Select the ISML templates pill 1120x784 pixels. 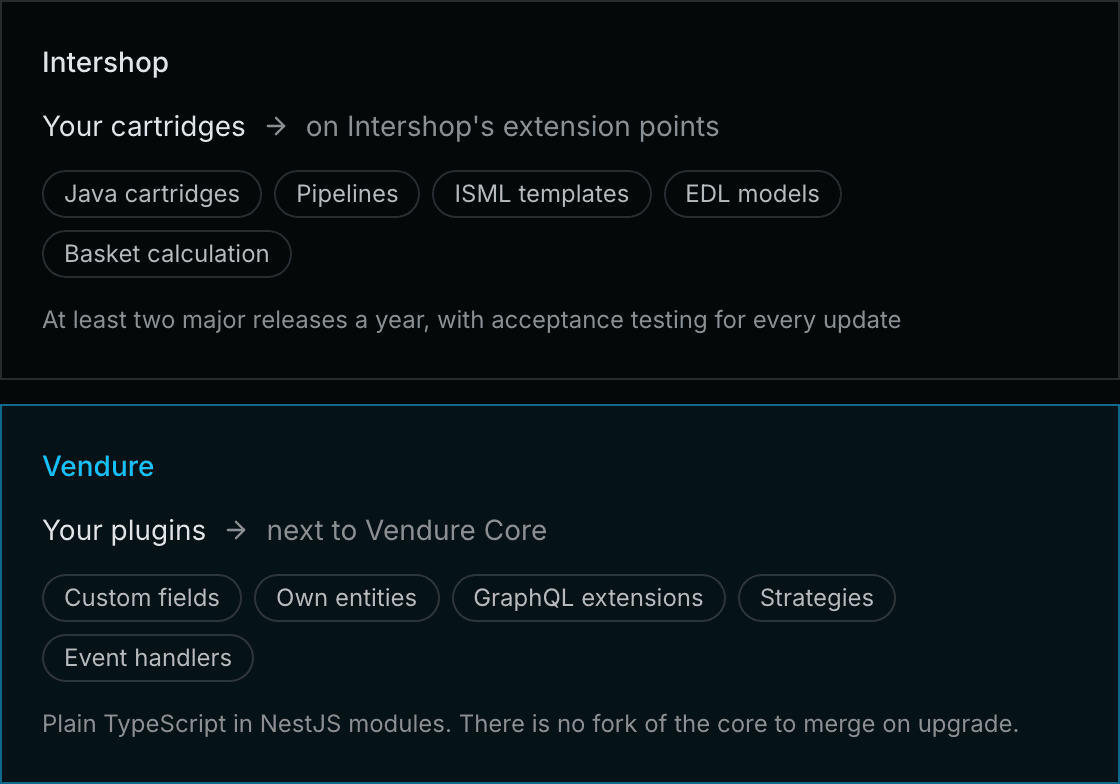541,194
